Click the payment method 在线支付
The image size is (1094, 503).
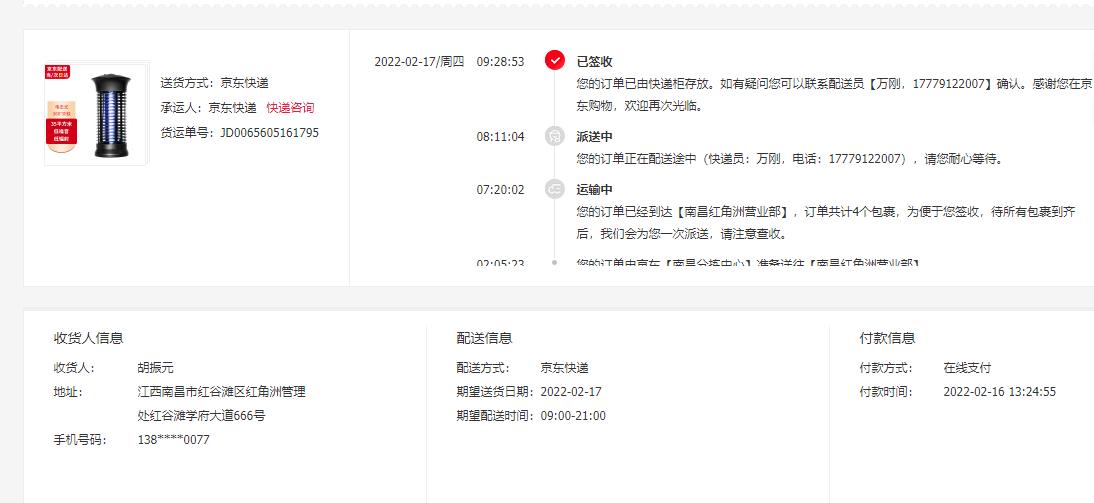click(x=967, y=368)
